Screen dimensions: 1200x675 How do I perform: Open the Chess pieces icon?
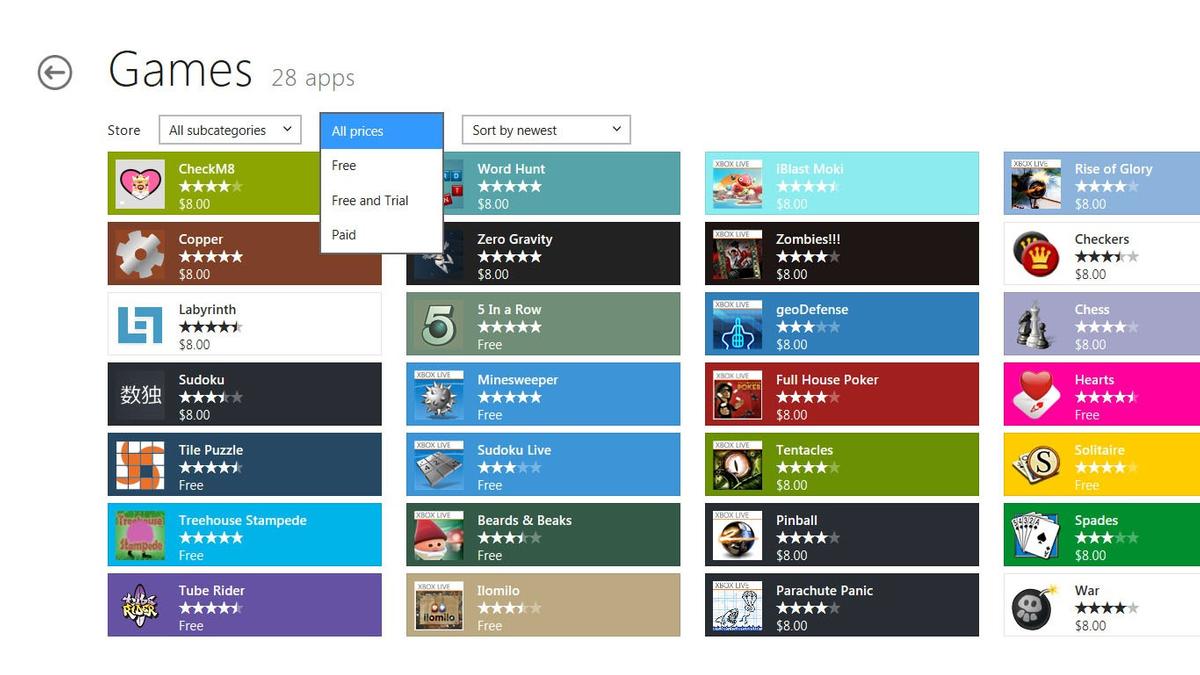[1036, 324]
